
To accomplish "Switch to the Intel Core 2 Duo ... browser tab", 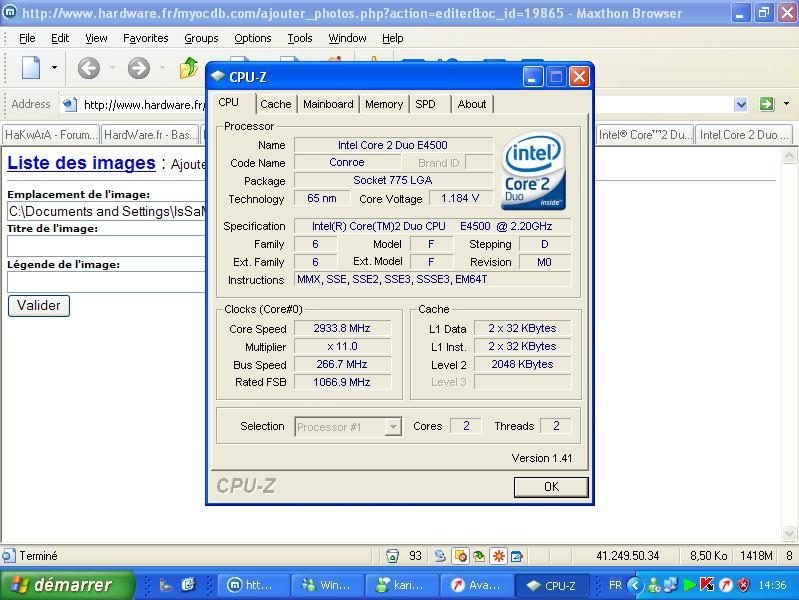I will point(744,135).
